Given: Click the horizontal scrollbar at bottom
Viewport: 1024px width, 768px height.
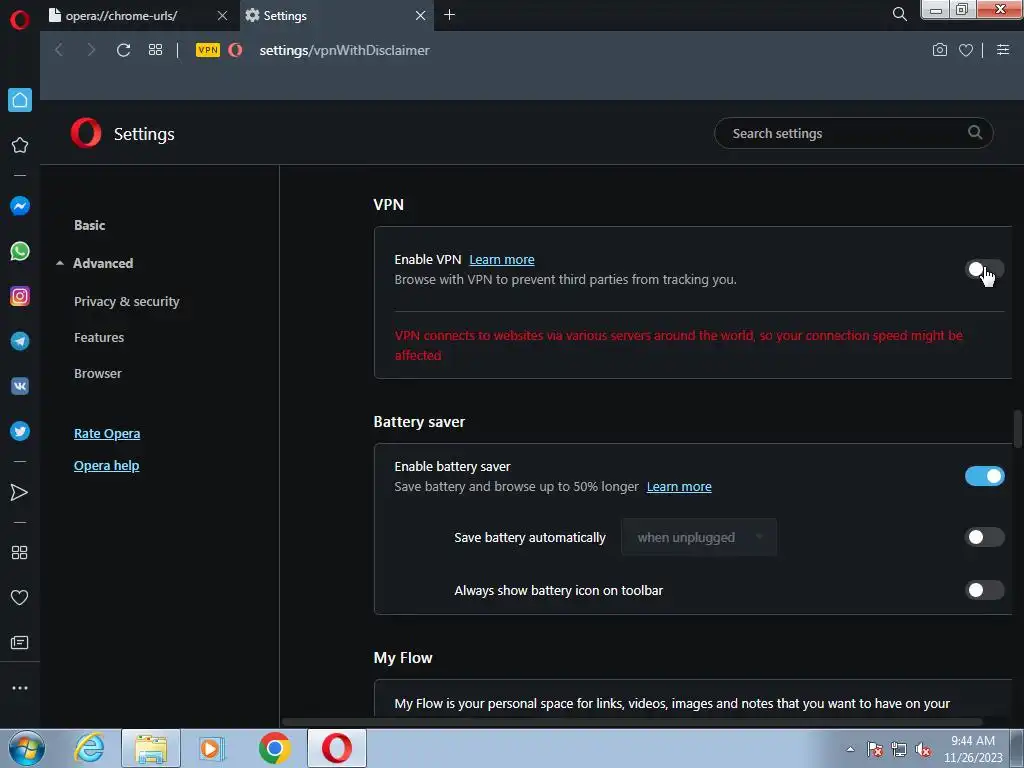Looking at the screenshot, I should 632,722.
